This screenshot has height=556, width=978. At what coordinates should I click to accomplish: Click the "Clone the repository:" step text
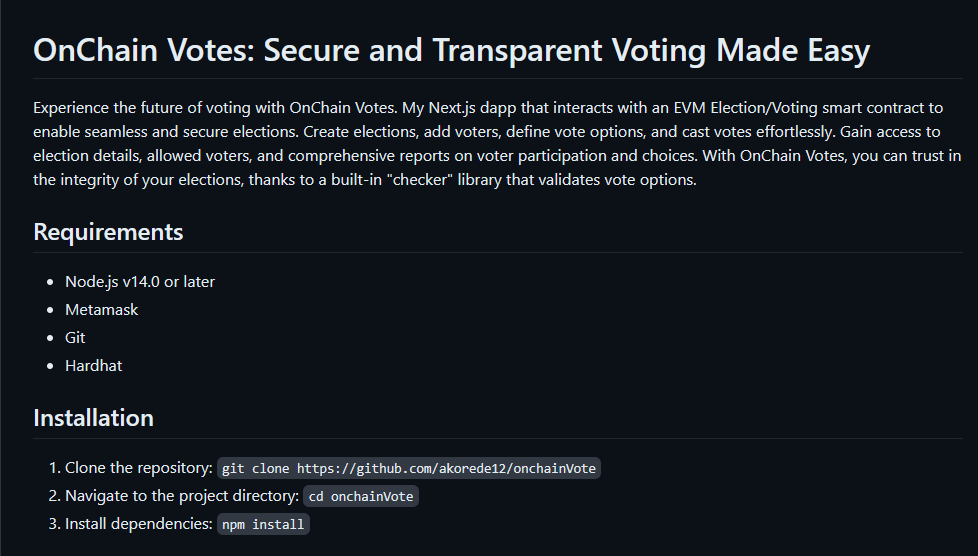pos(139,468)
